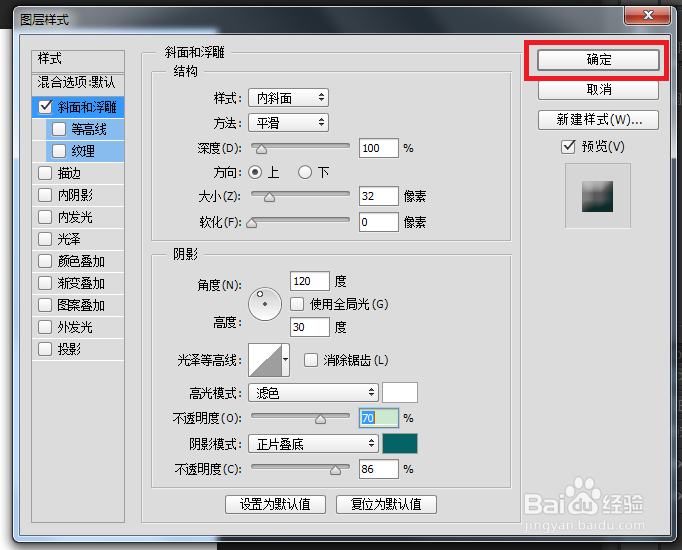The height and width of the screenshot is (550, 682).
Task: Open the 高光模式 滤色 dropdown
Action: [x=313, y=393]
